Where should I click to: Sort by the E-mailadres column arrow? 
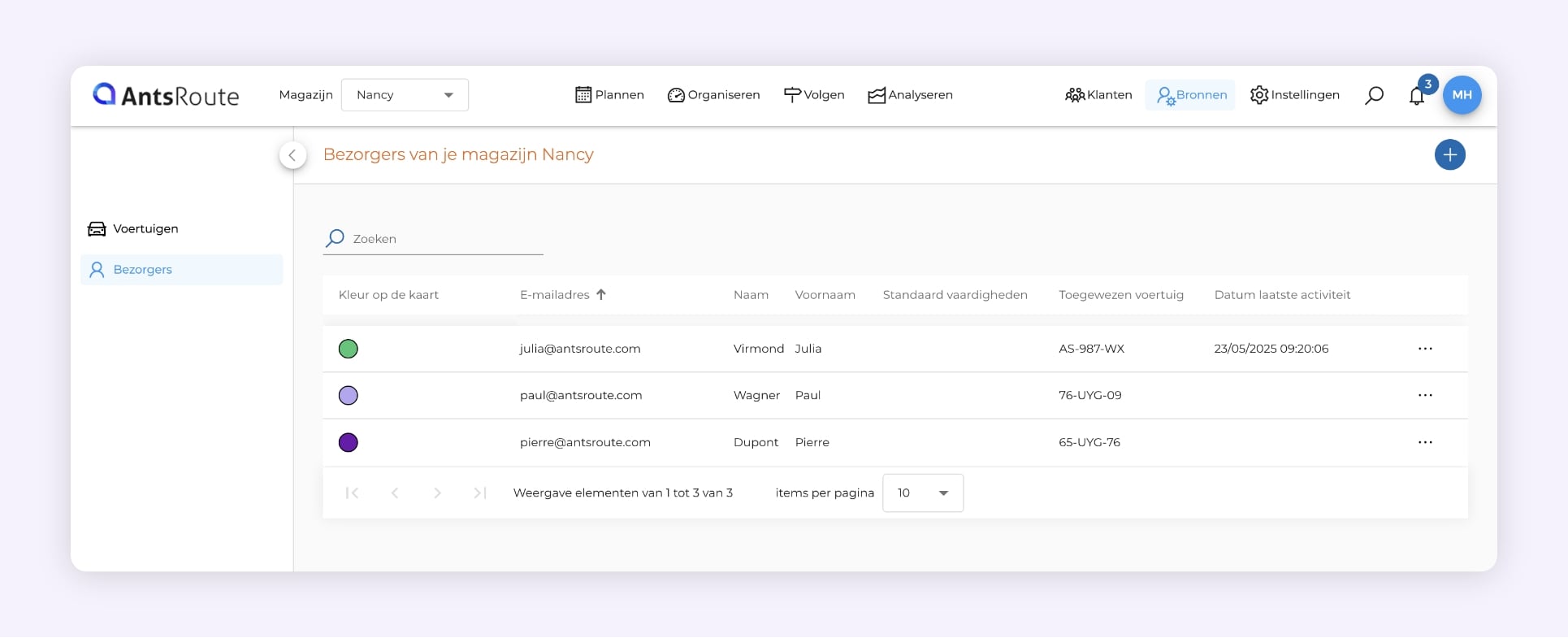point(601,295)
